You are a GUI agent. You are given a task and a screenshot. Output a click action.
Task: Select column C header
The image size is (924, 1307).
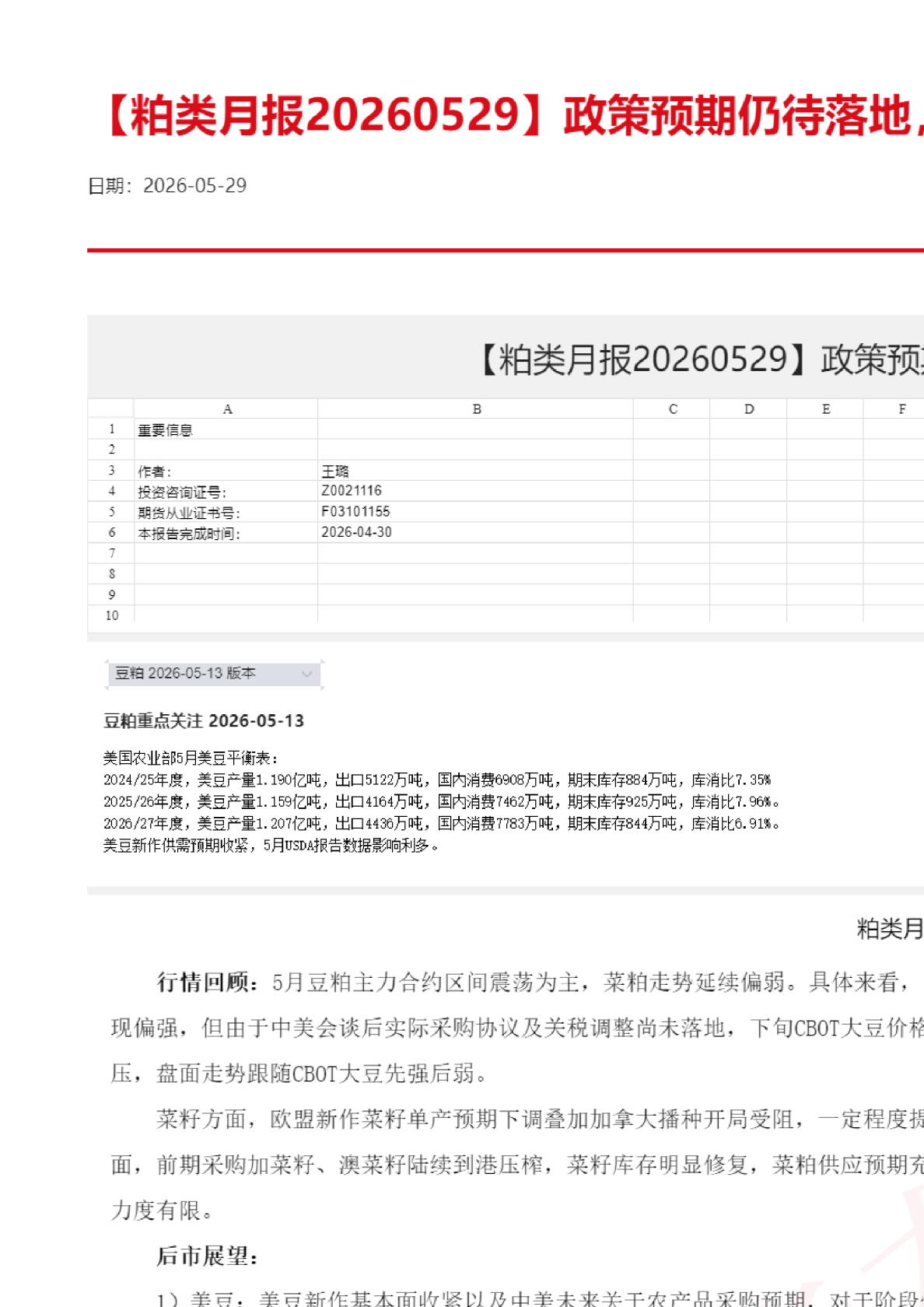coord(672,409)
